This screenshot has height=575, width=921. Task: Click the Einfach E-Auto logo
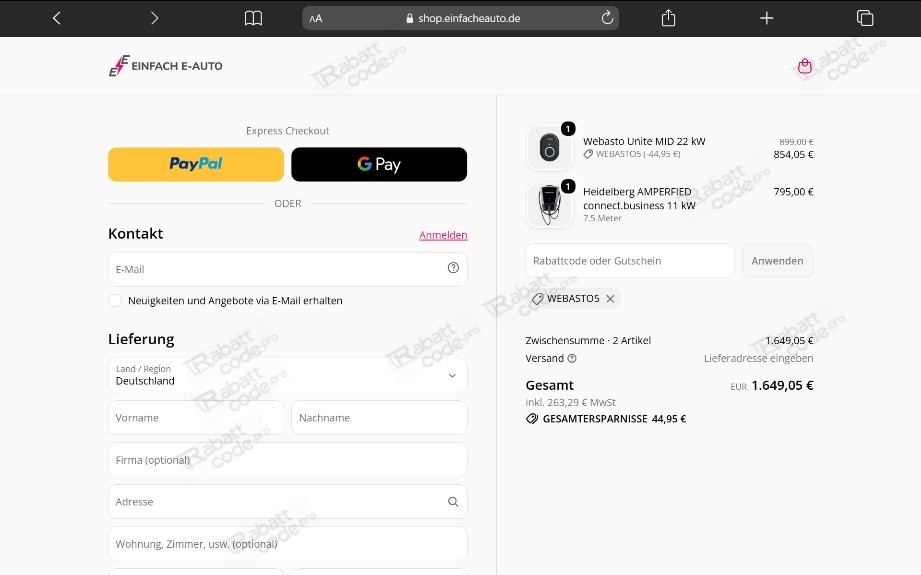(x=166, y=66)
